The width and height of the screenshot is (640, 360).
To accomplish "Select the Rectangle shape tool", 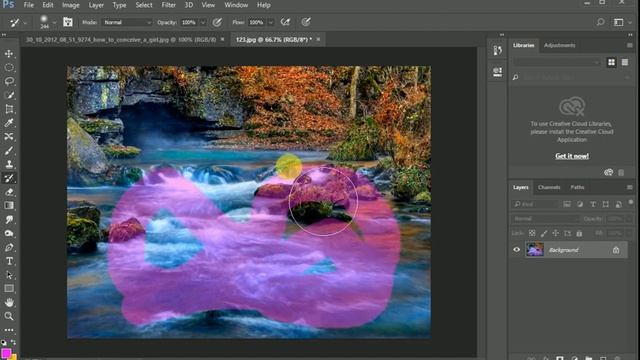I will [9, 289].
